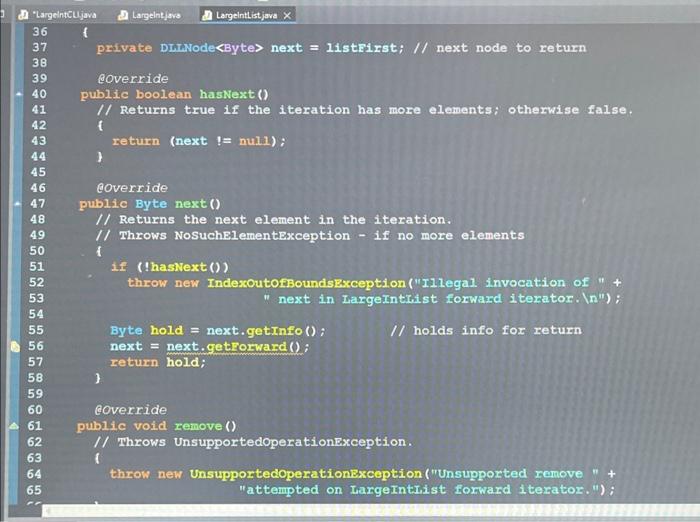Screen dimensions: 700x522
Task: Click the comment "Throws UnsupportedOperationException." on line 62
Action: point(253,442)
